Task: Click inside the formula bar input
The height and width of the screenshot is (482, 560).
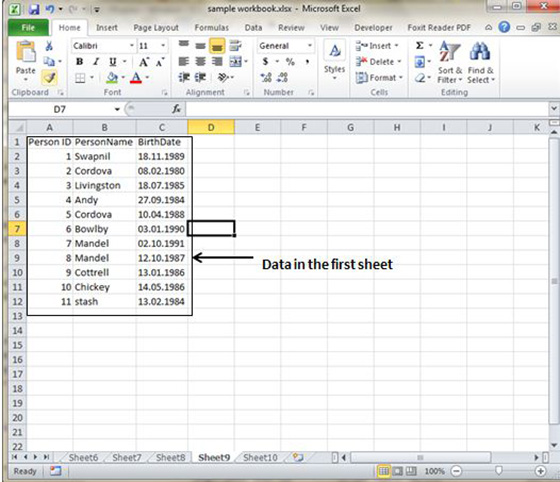Action: pyautogui.click(x=367, y=109)
